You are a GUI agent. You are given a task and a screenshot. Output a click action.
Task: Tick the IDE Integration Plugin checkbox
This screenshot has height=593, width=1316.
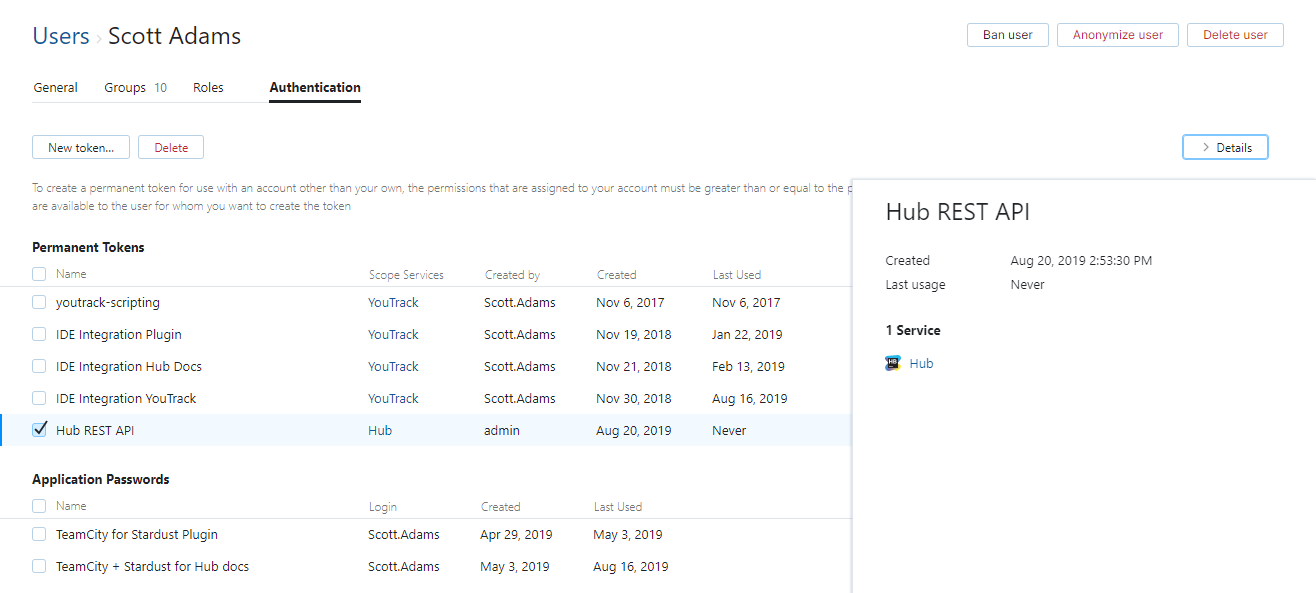coord(39,334)
